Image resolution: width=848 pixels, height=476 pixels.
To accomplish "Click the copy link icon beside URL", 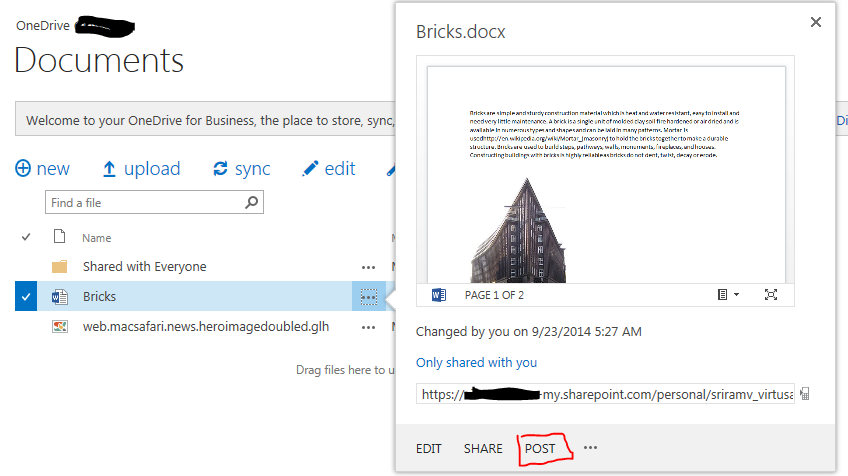I will click(x=805, y=394).
